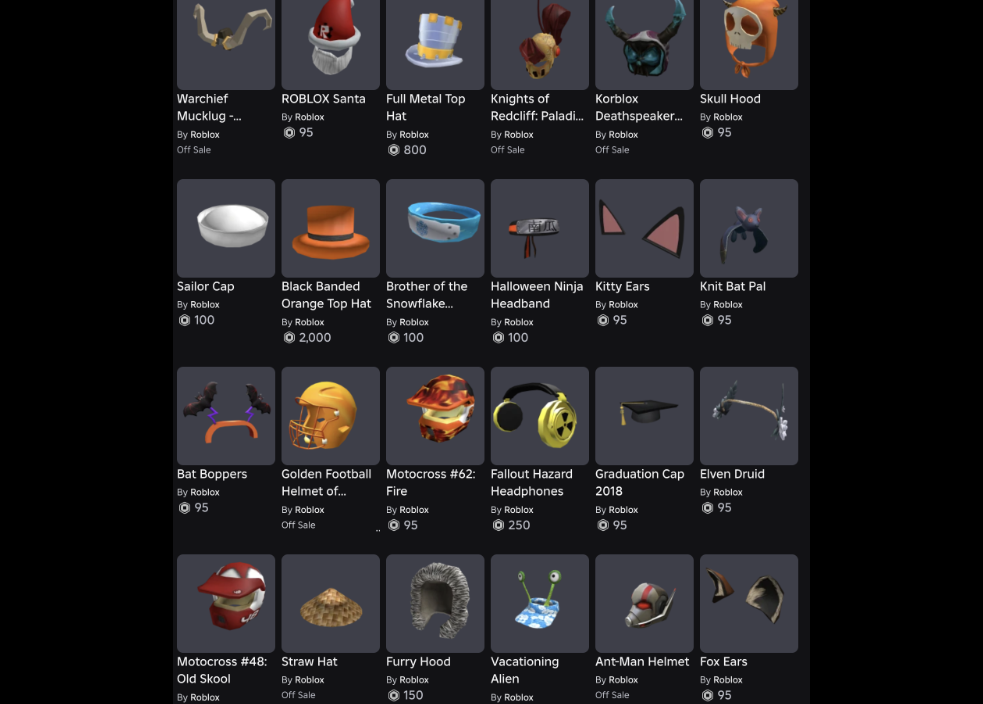
Task: Click the Full Metal Top Hat name
Action: click(425, 107)
